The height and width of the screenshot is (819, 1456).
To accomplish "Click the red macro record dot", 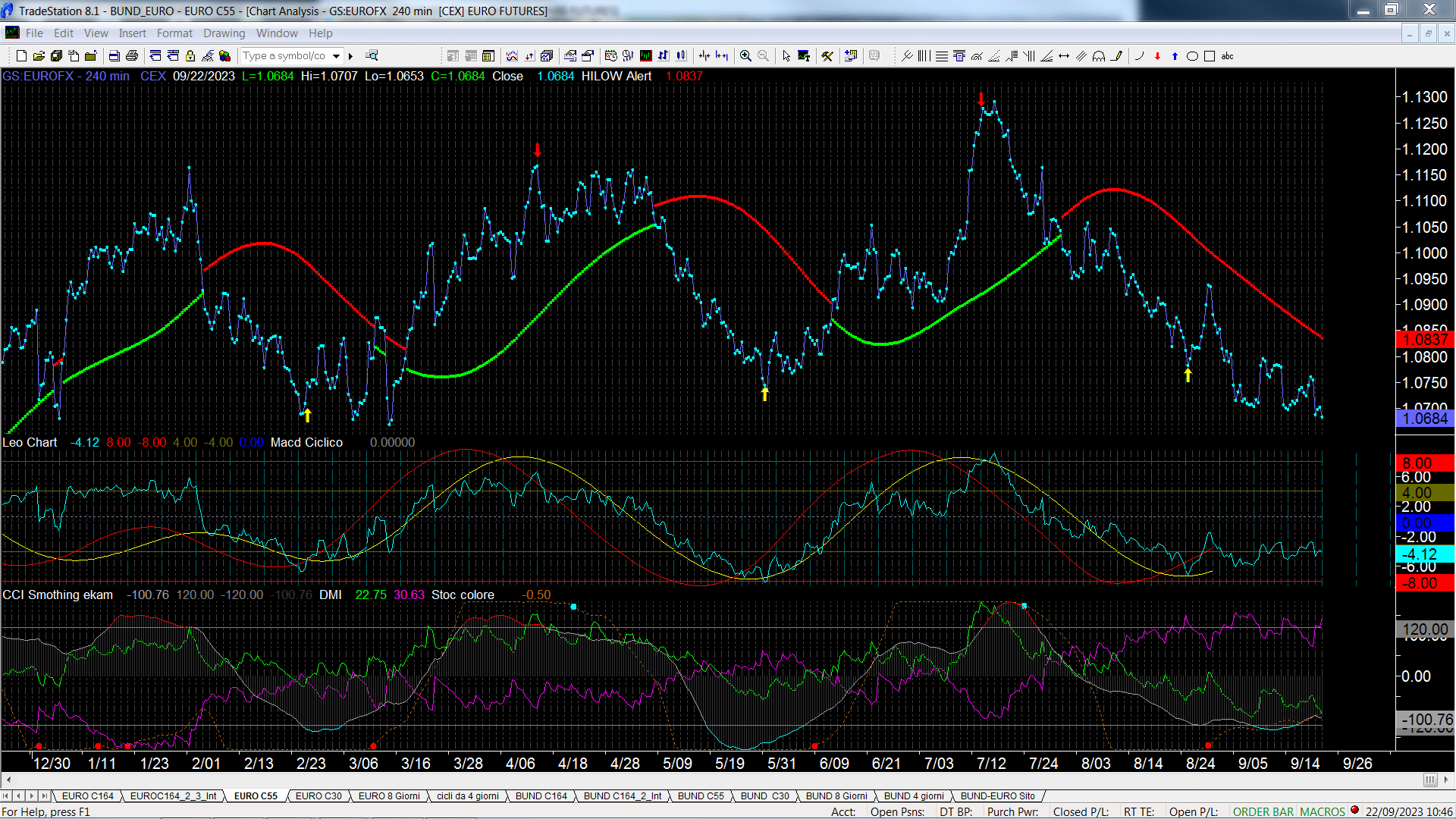I will (1354, 810).
